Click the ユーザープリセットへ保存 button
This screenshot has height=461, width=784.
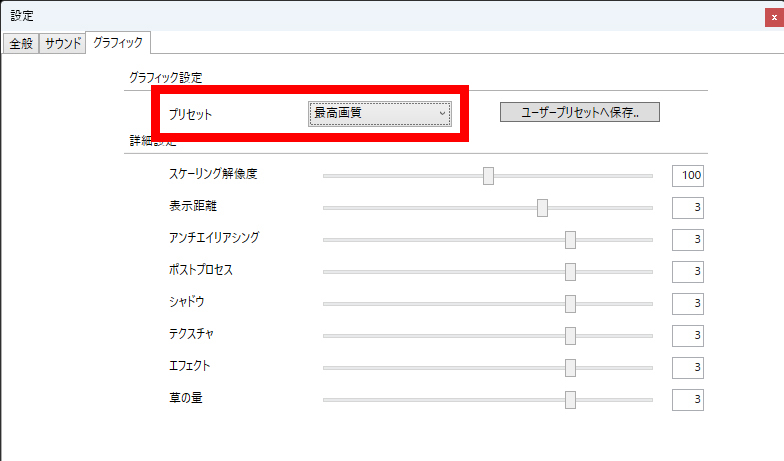[580, 112]
